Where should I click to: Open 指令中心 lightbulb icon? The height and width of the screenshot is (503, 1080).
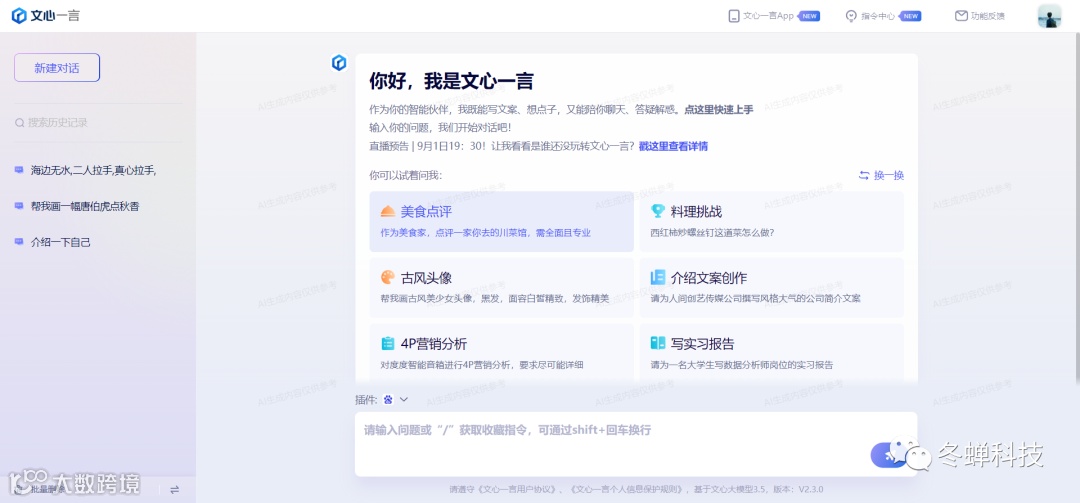coord(851,16)
